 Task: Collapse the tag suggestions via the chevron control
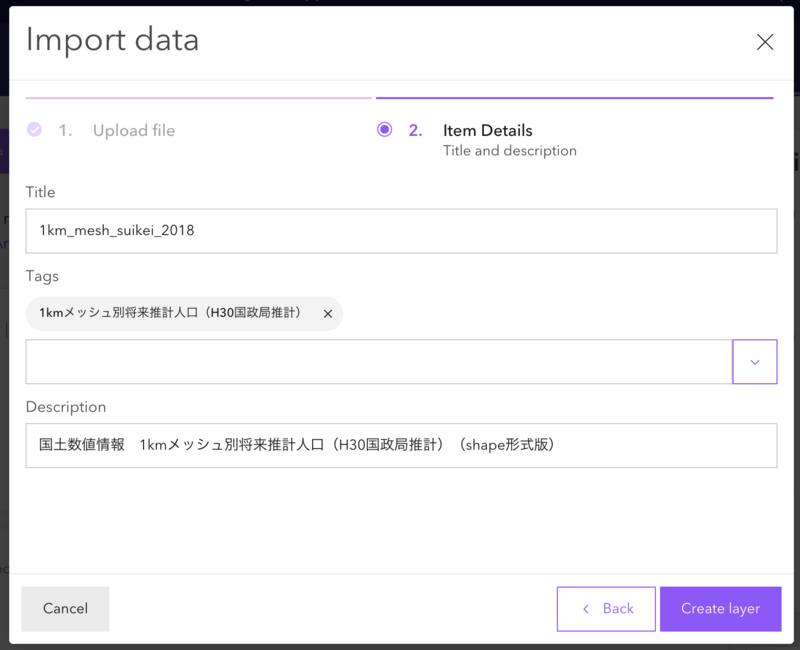[755, 361]
